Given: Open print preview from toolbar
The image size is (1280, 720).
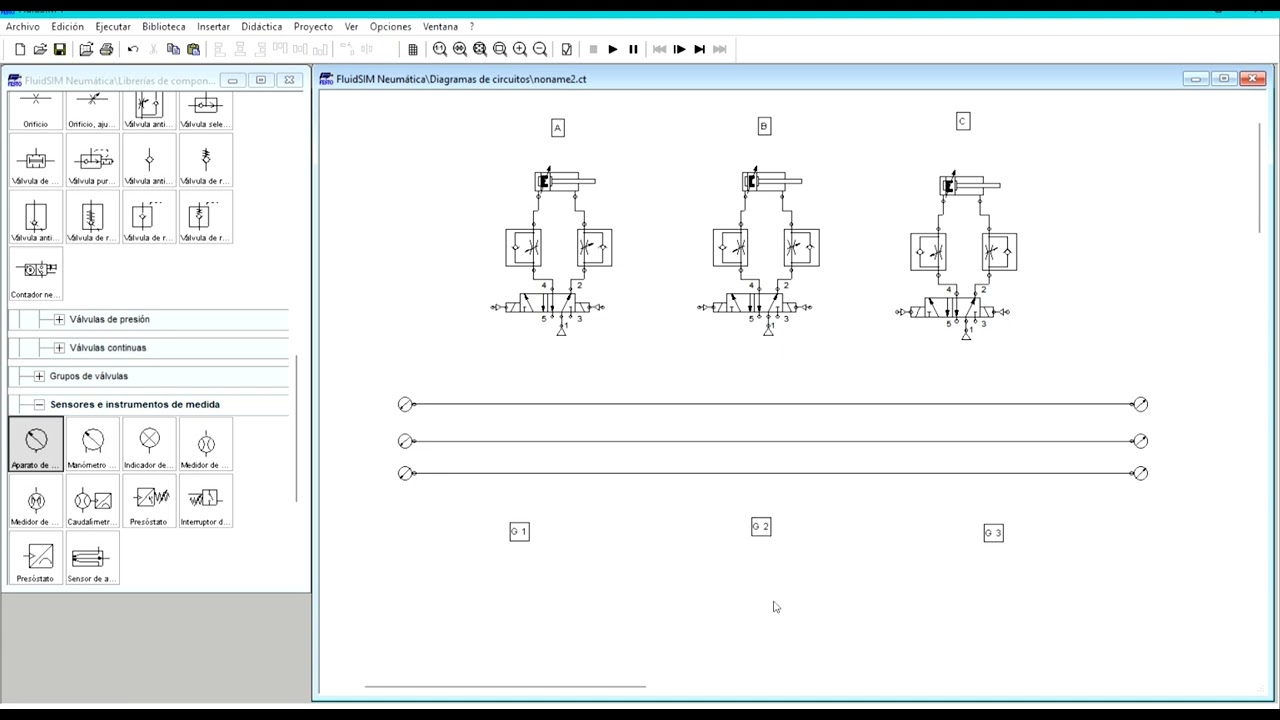Looking at the screenshot, I should click(x=86, y=49).
